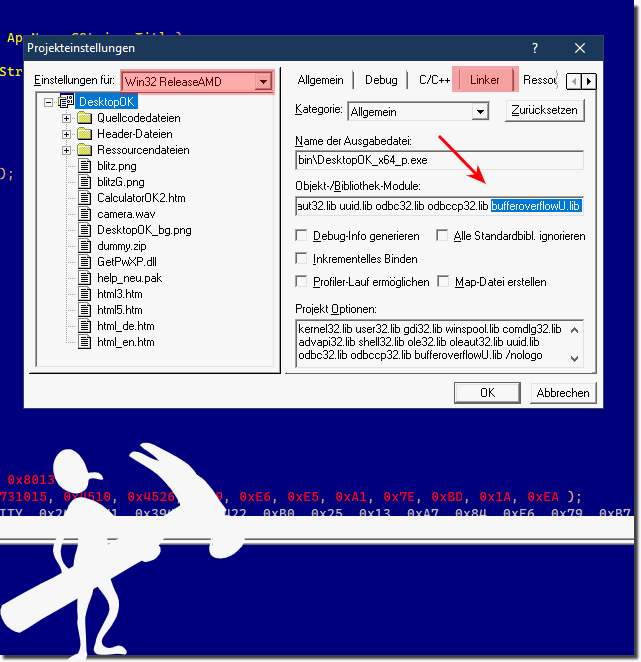Select Quellcodedateien folder label
The width and height of the screenshot is (641, 662).
click(139, 118)
